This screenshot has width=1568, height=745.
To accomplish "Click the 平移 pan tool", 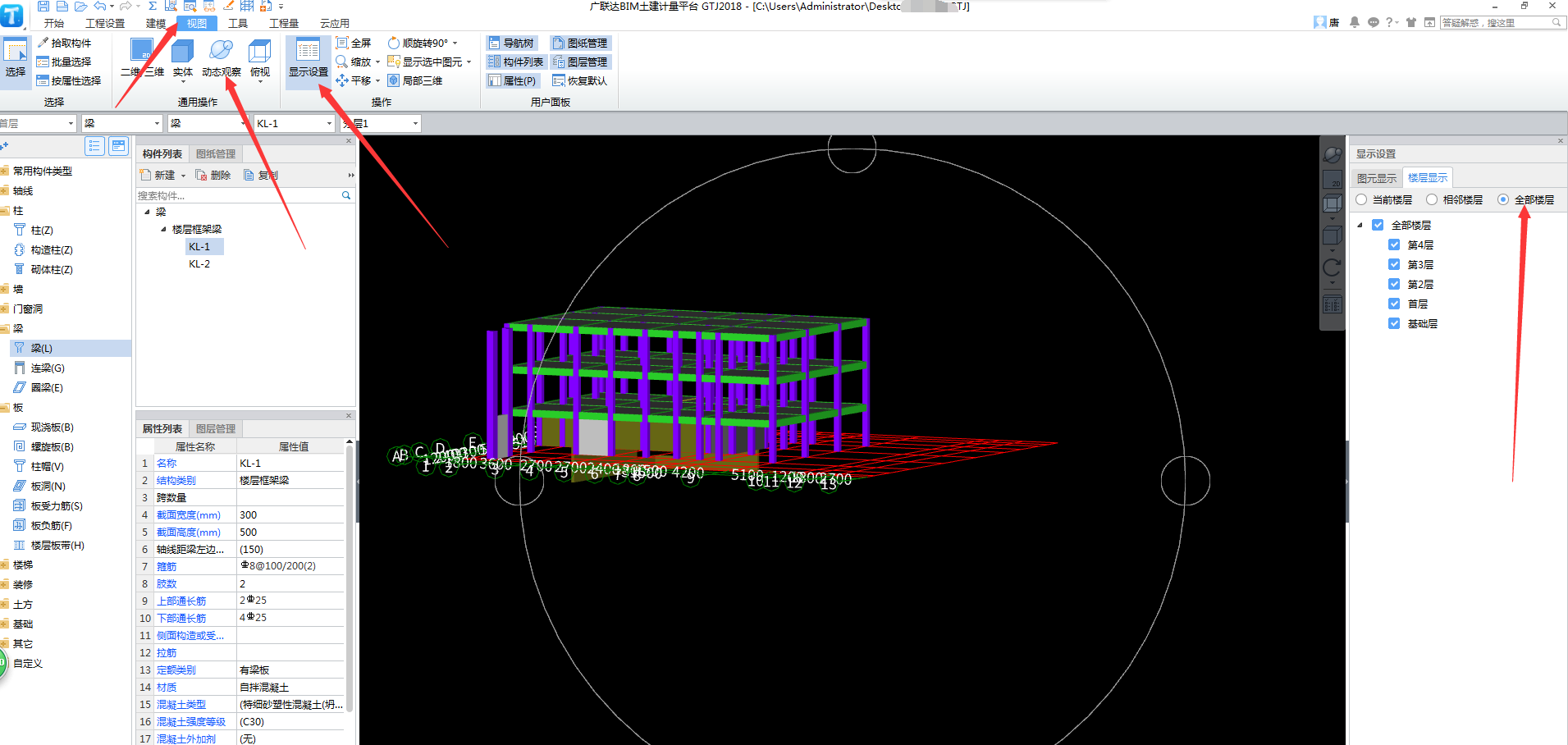I will coord(354,80).
